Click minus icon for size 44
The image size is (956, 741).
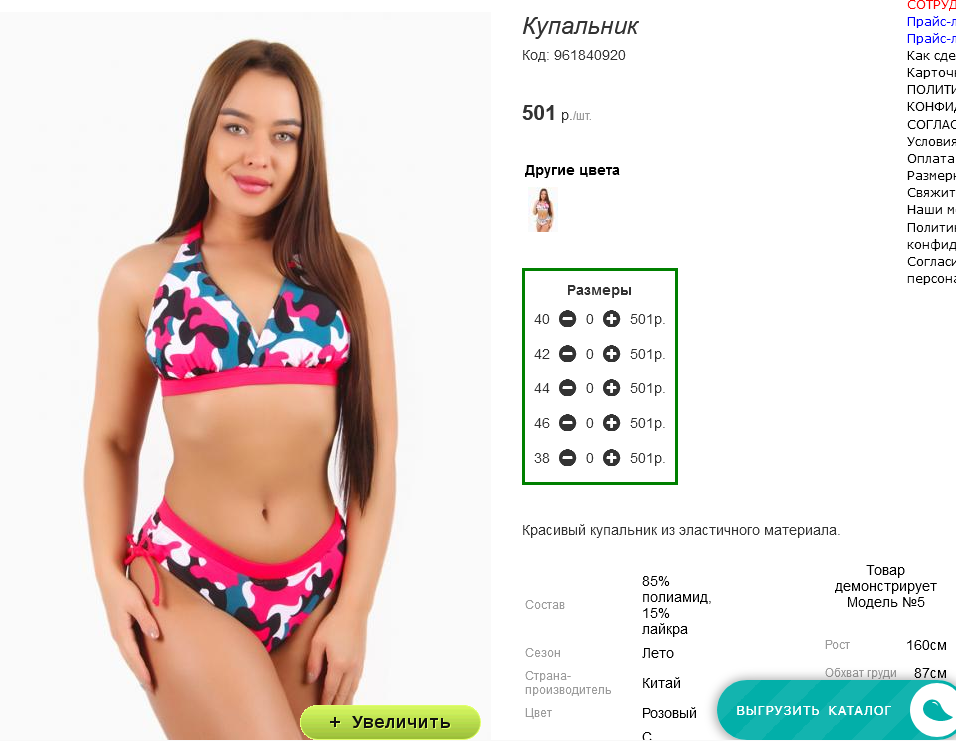point(567,388)
